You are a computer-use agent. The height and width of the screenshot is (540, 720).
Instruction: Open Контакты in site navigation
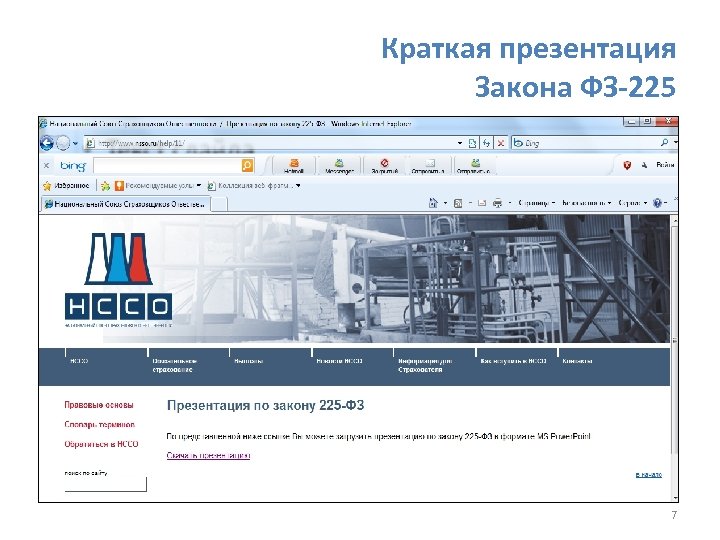(x=577, y=361)
